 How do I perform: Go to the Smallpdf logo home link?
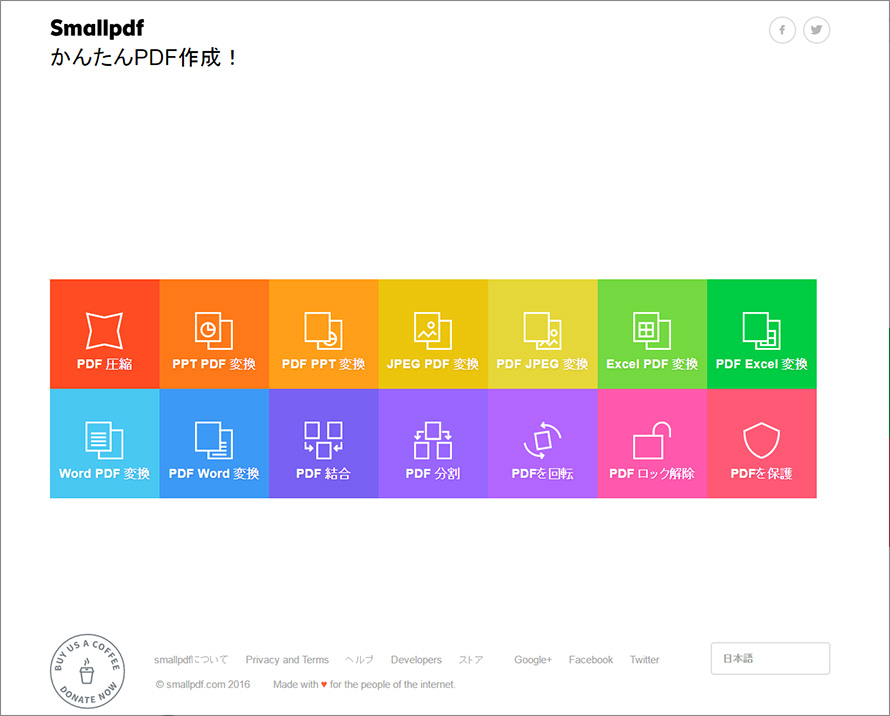coord(97,28)
